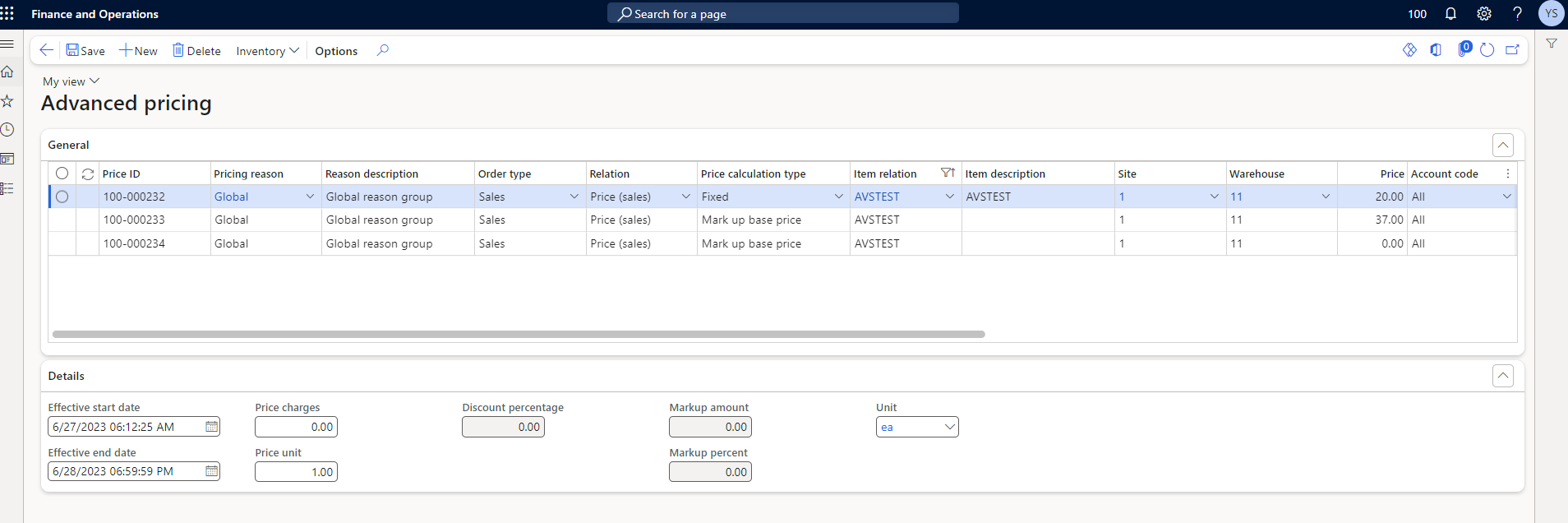Open the form in a new window

tap(1512, 50)
